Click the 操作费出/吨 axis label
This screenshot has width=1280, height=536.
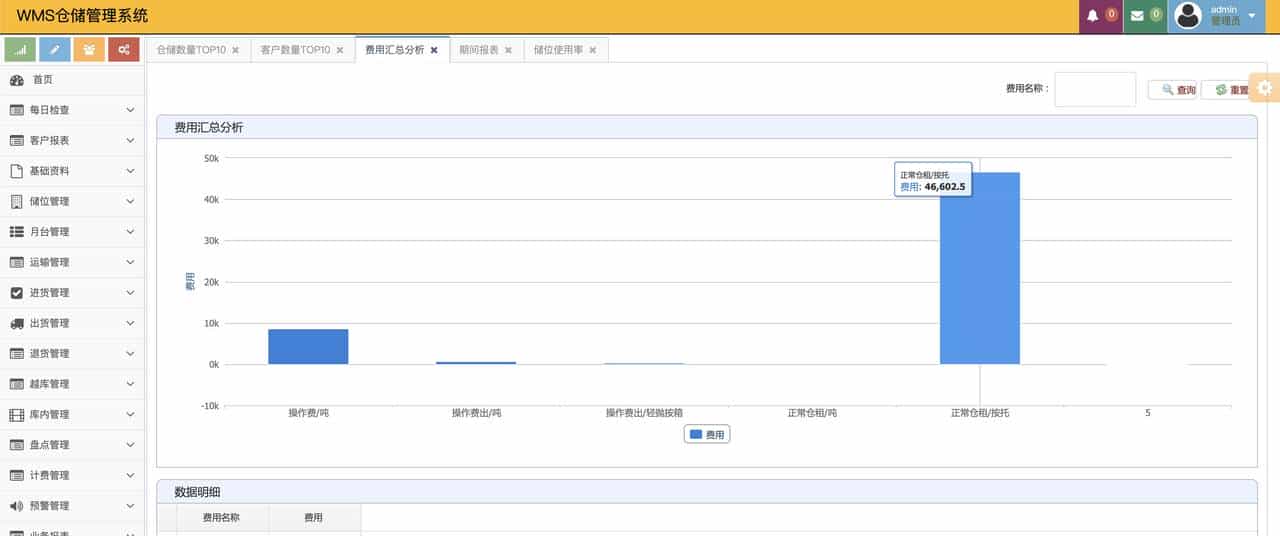[x=476, y=413]
